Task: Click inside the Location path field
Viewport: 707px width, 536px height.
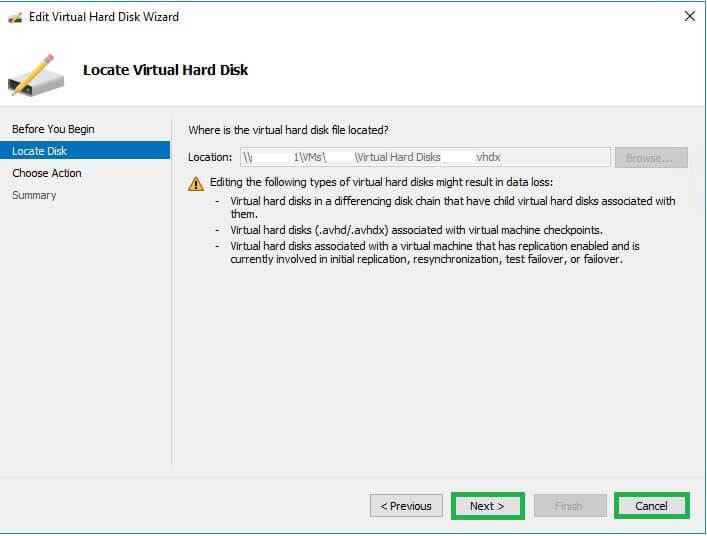Action: tap(425, 157)
